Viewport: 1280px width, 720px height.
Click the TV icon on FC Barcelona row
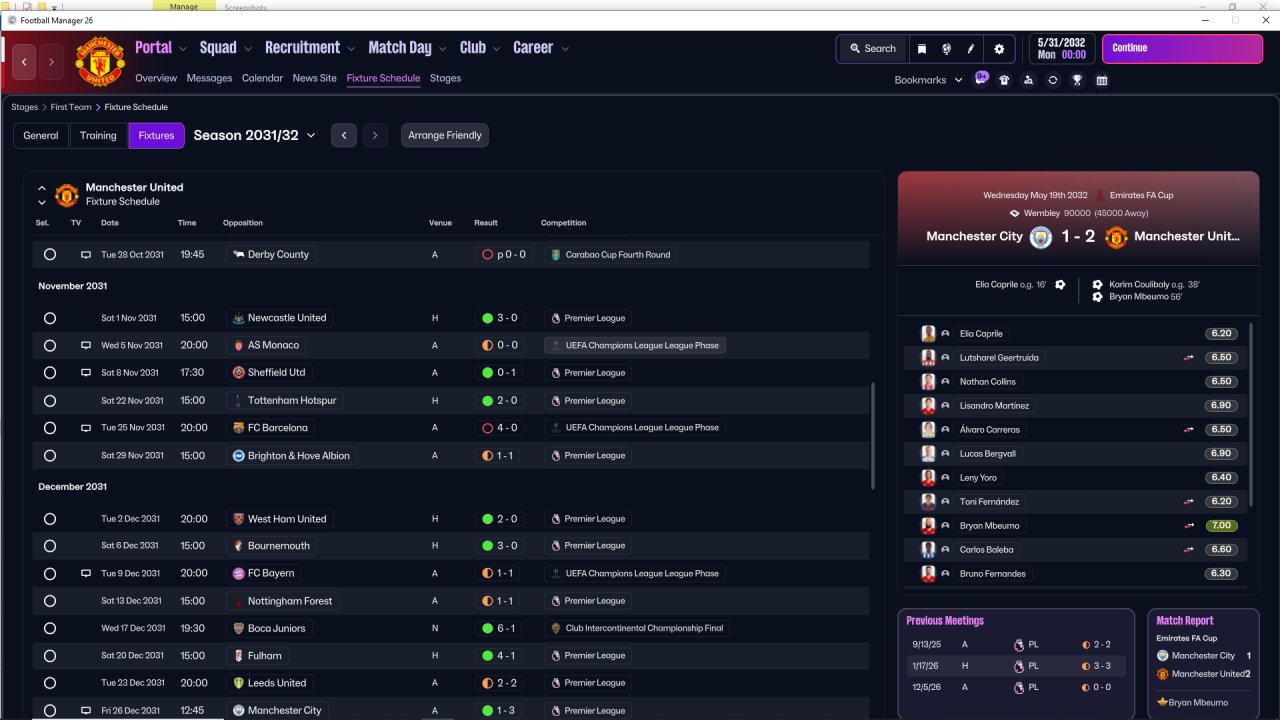(86, 428)
